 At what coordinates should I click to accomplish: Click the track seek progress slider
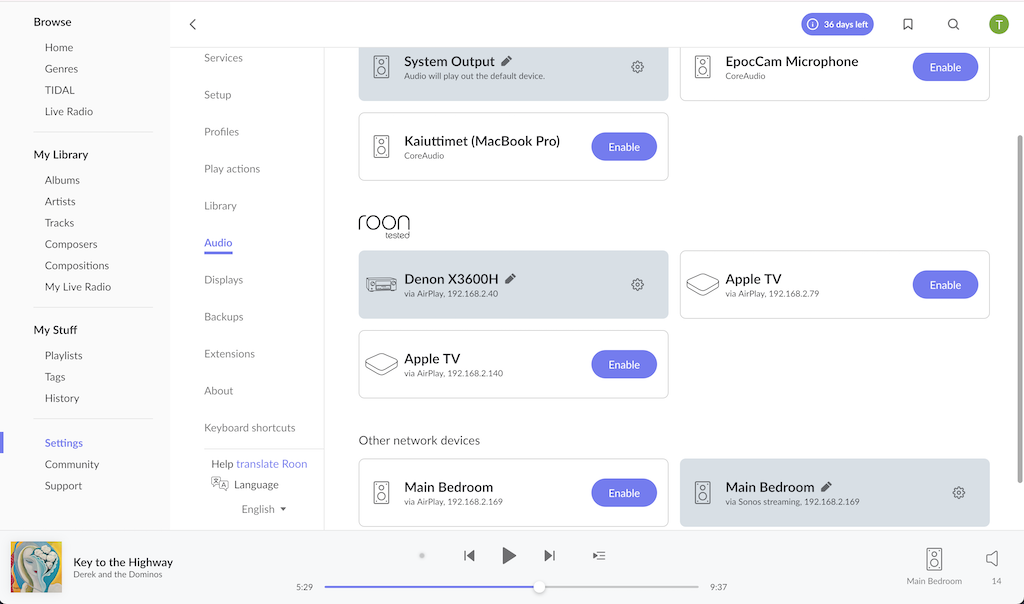(x=511, y=587)
